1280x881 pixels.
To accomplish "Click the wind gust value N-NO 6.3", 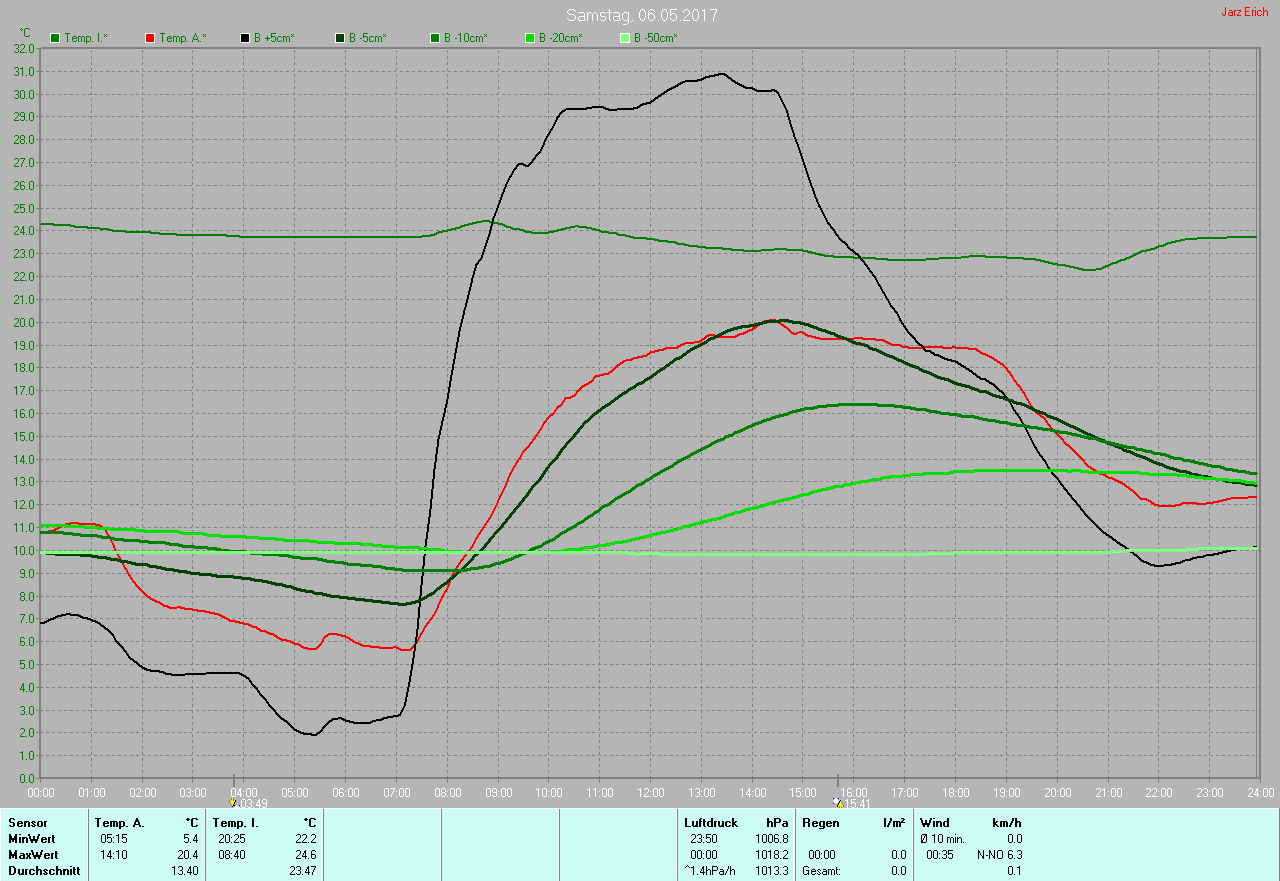I will [999, 854].
